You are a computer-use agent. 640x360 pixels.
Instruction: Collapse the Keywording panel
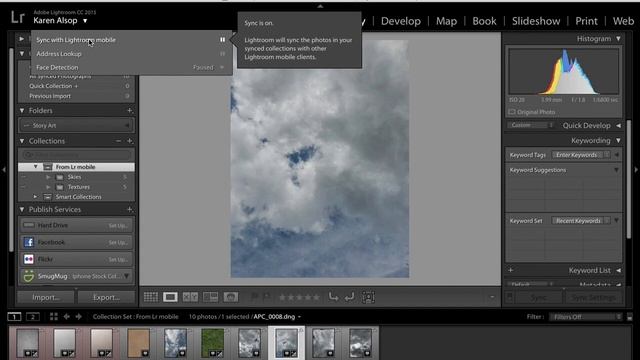click(618, 140)
